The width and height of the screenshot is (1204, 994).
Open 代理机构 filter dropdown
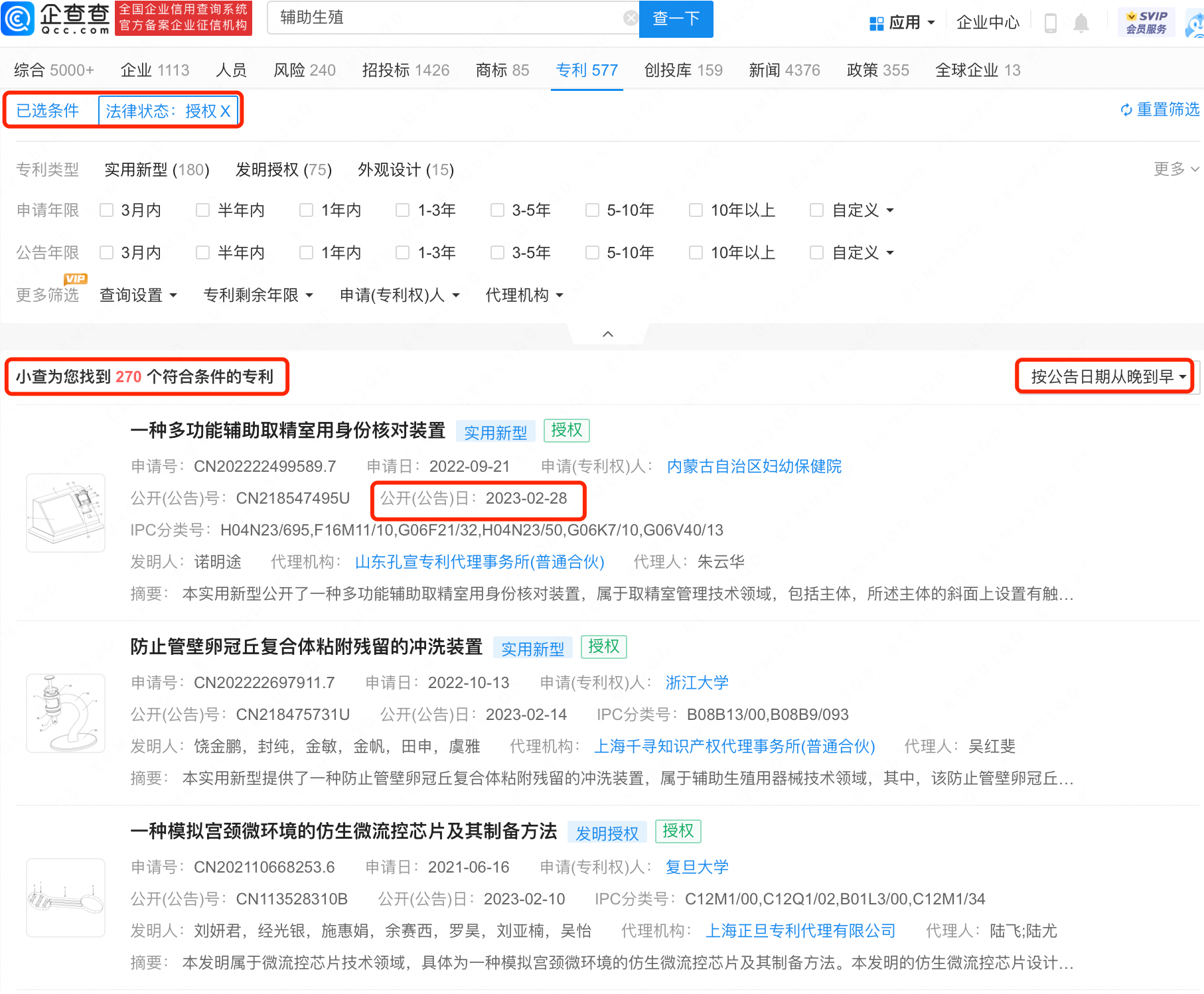(x=524, y=295)
